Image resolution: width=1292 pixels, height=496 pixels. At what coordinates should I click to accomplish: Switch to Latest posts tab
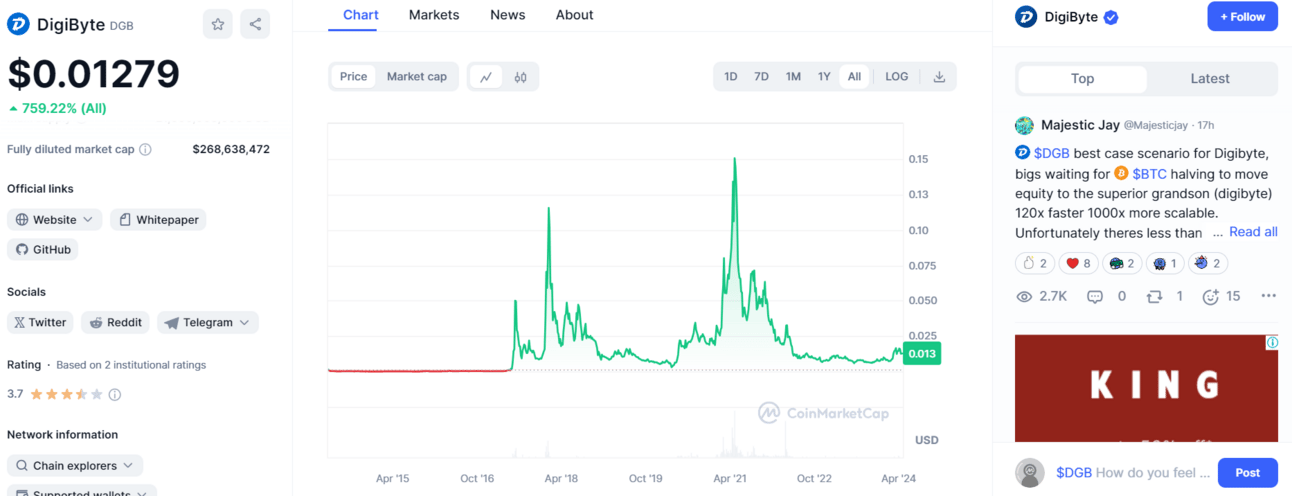click(1210, 79)
